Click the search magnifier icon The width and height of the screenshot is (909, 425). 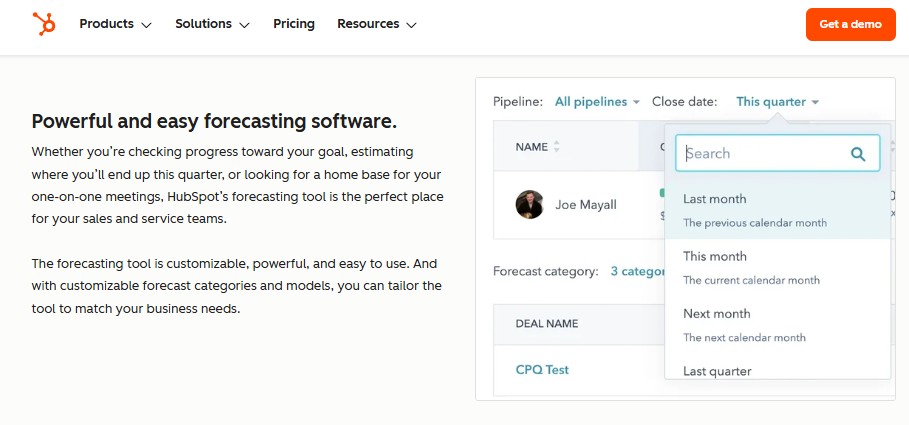click(x=857, y=154)
